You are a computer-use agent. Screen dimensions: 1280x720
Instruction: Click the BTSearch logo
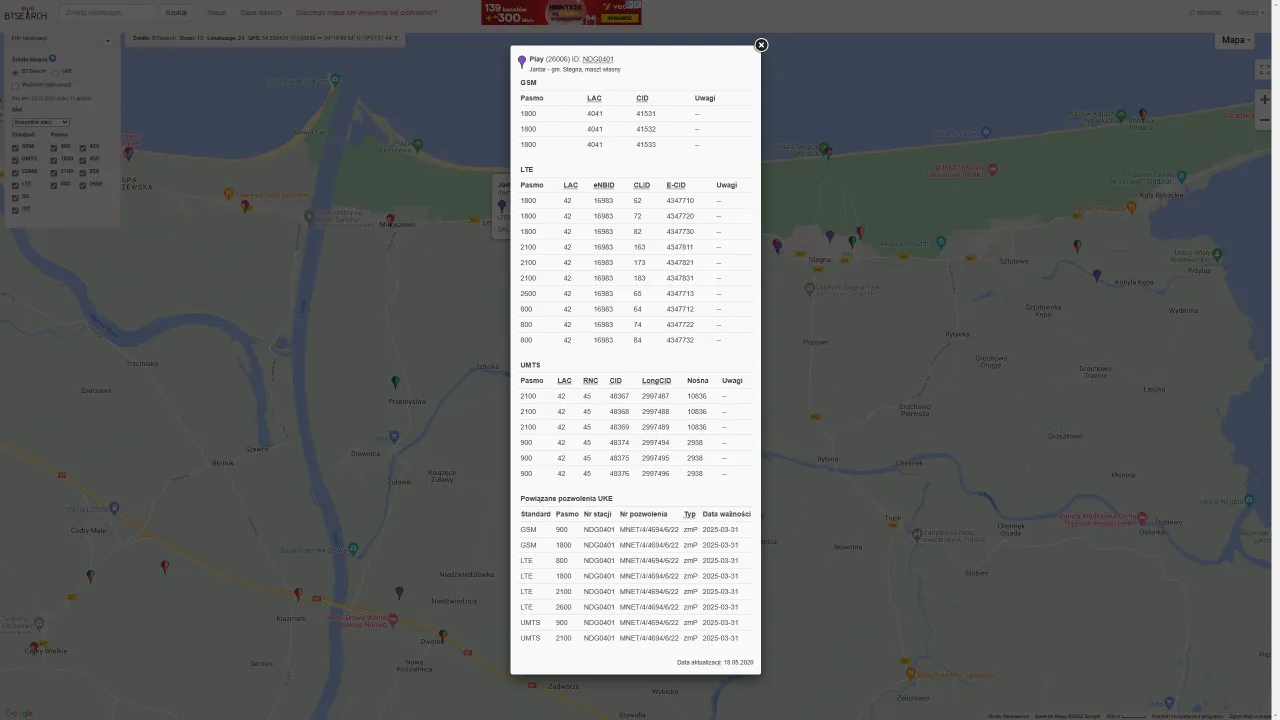click(x=25, y=13)
